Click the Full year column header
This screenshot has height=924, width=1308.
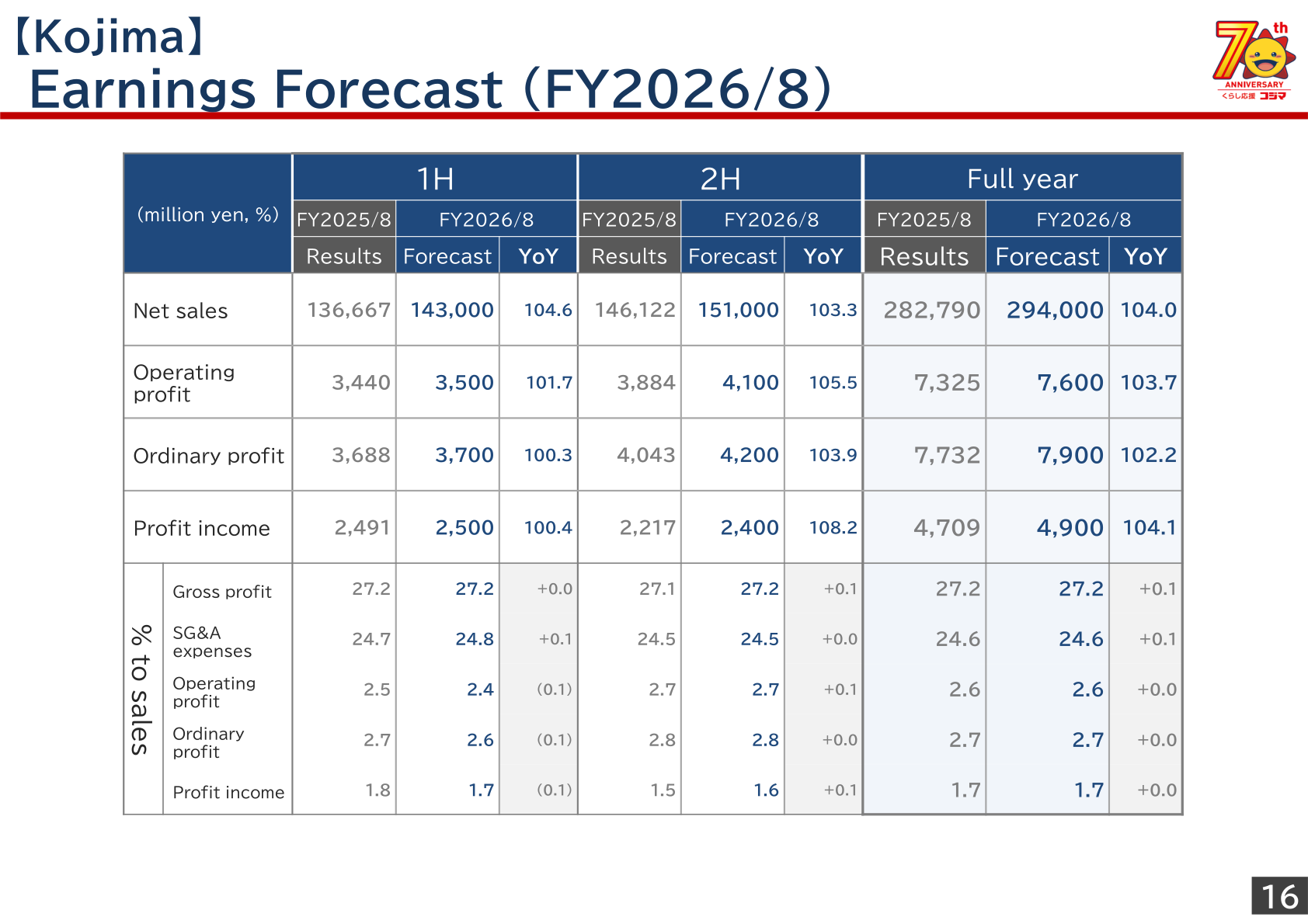pos(1023,179)
